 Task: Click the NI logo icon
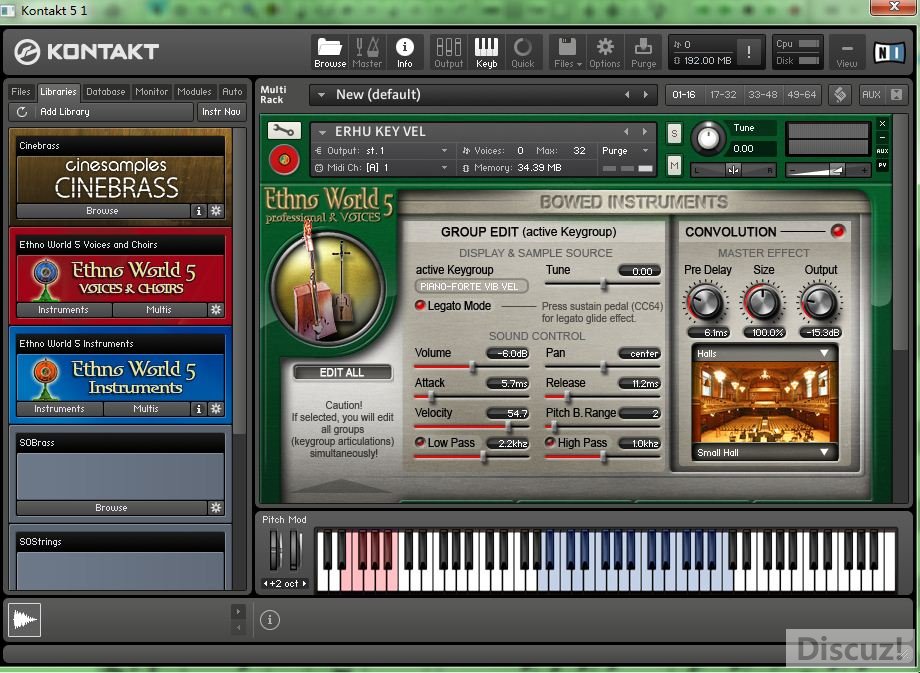tap(889, 53)
